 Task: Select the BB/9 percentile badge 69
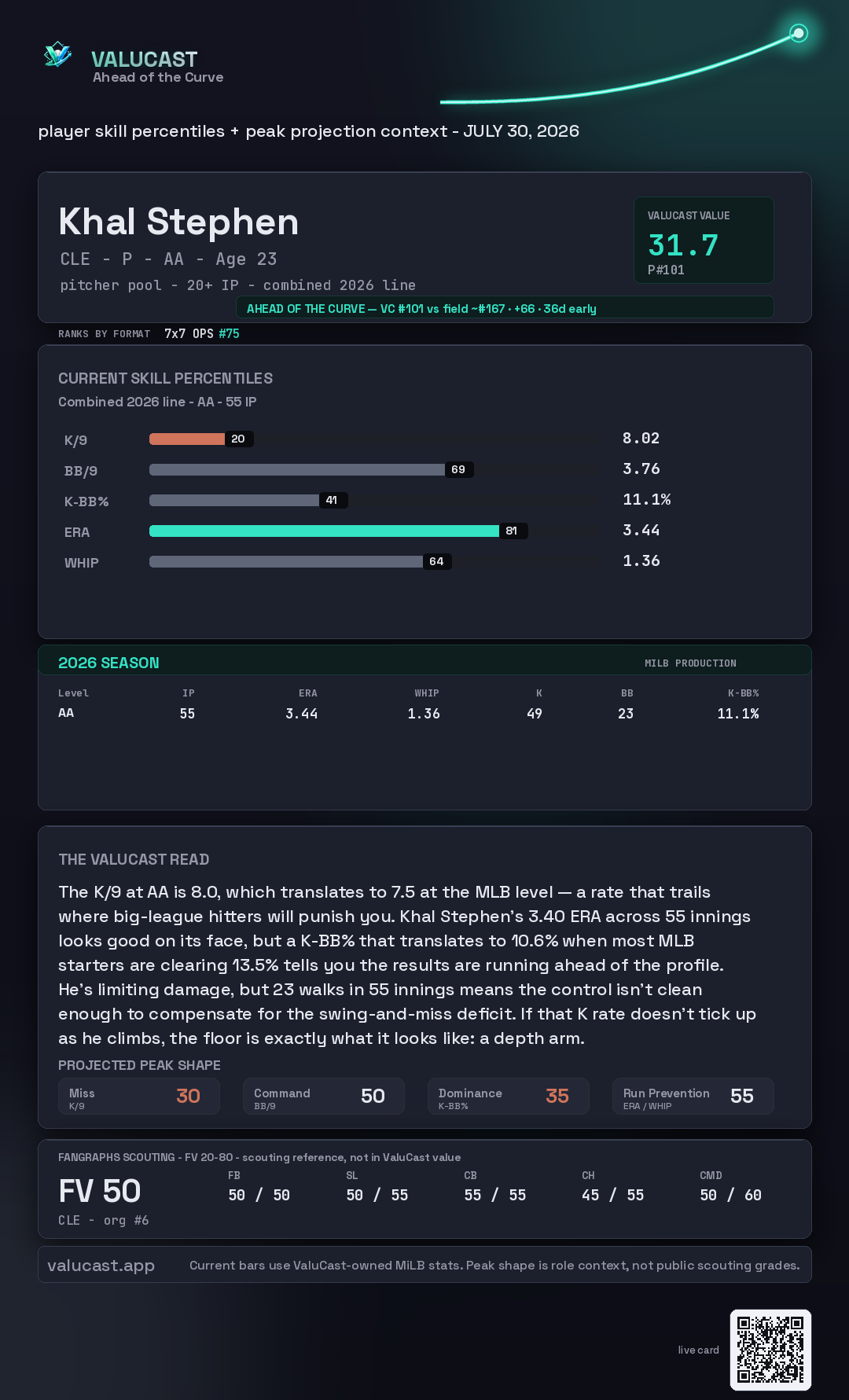(458, 469)
